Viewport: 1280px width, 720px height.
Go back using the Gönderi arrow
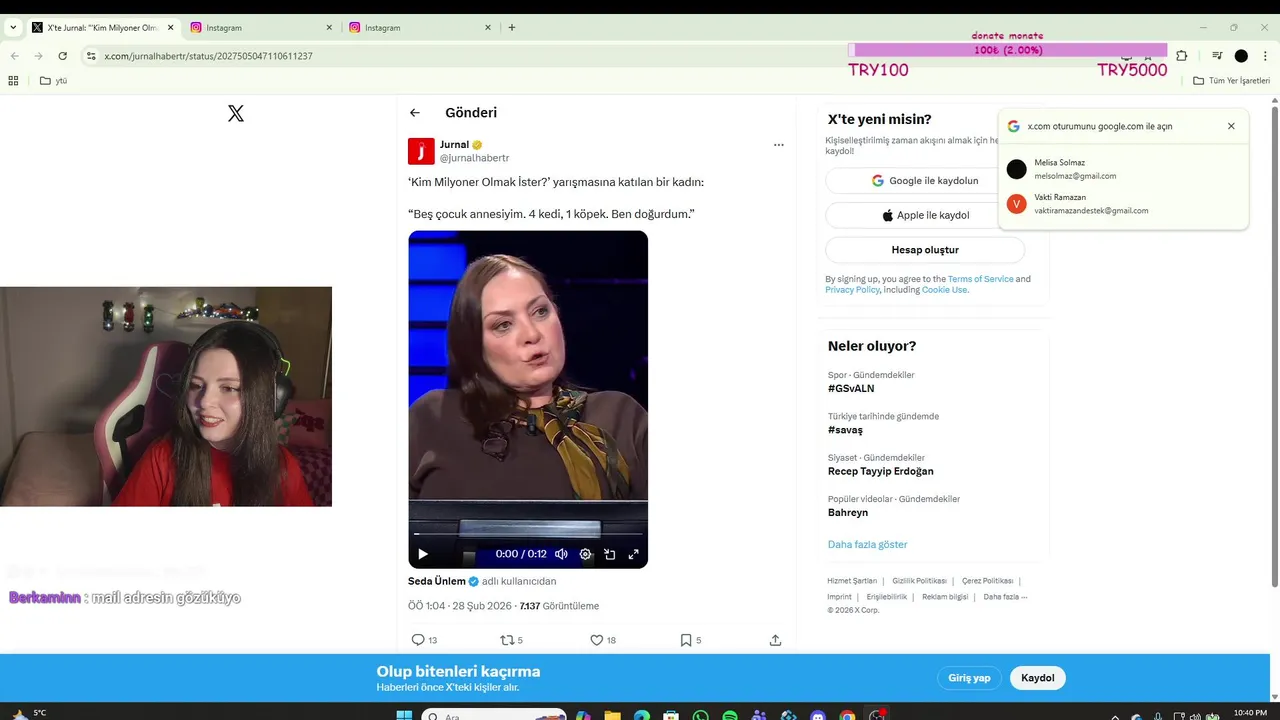click(415, 113)
